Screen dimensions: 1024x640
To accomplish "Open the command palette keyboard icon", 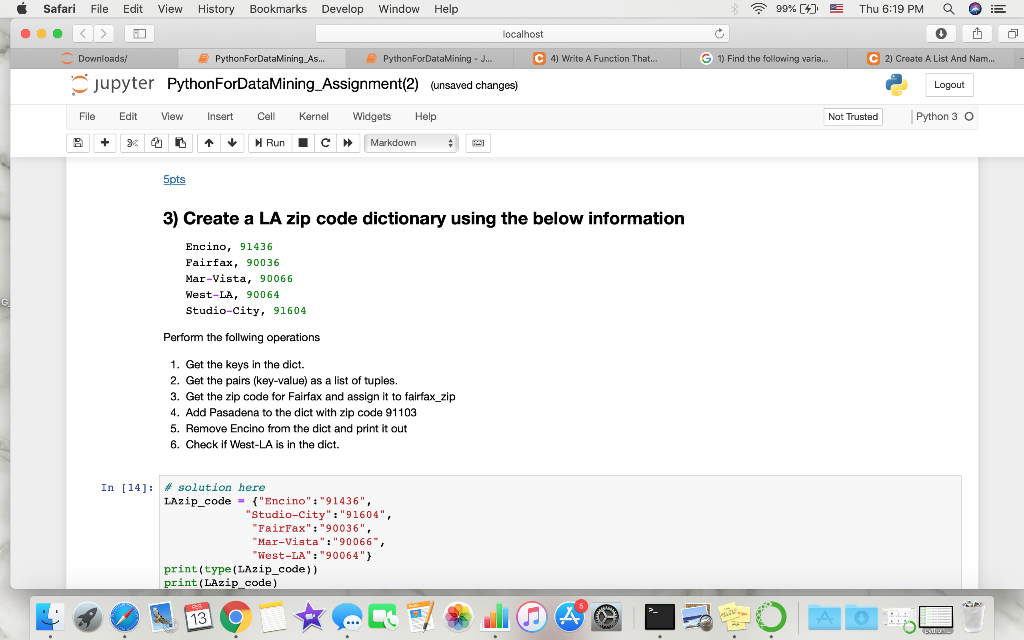I will 478,143.
